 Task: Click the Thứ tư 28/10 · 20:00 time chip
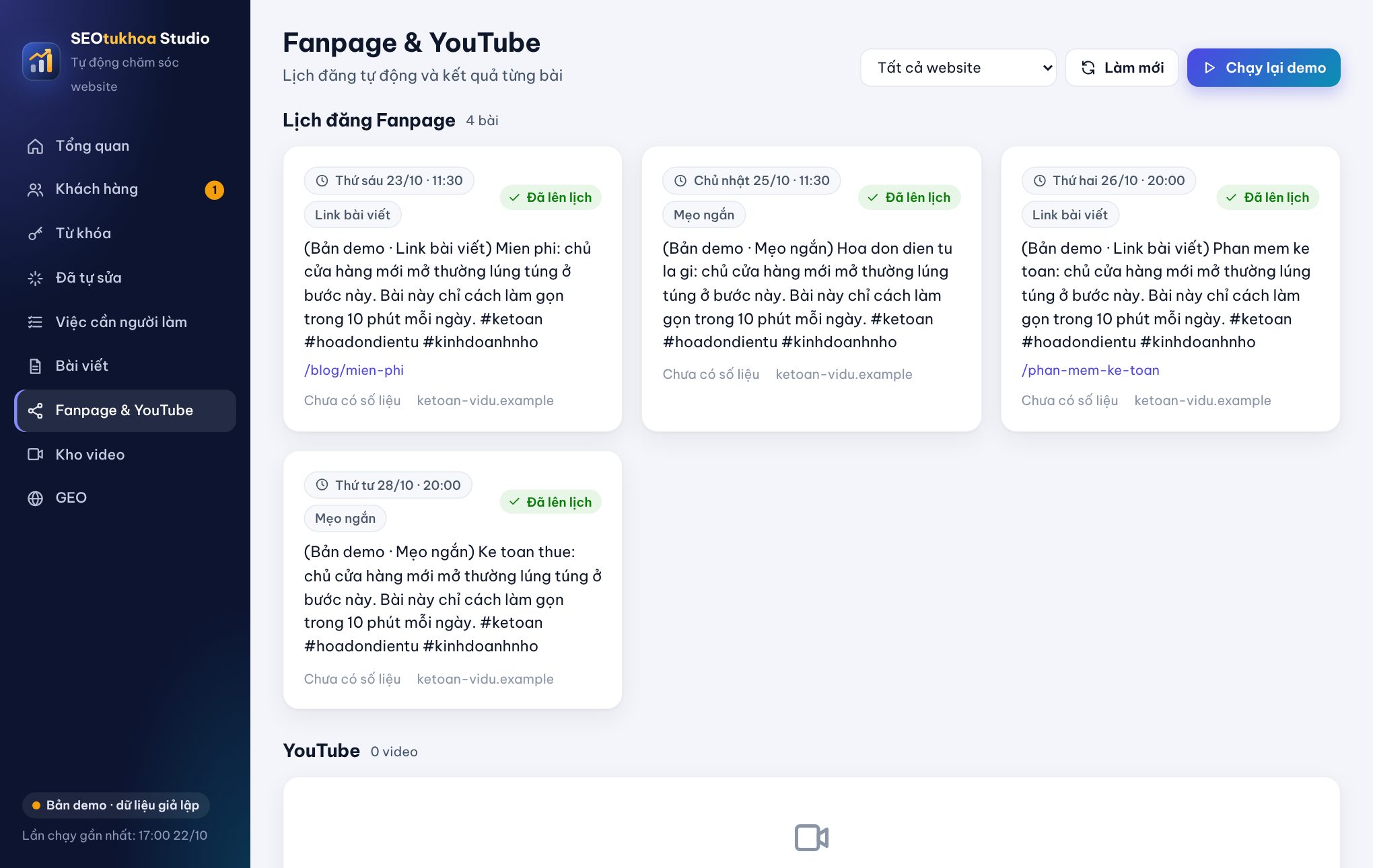[388, 485]
